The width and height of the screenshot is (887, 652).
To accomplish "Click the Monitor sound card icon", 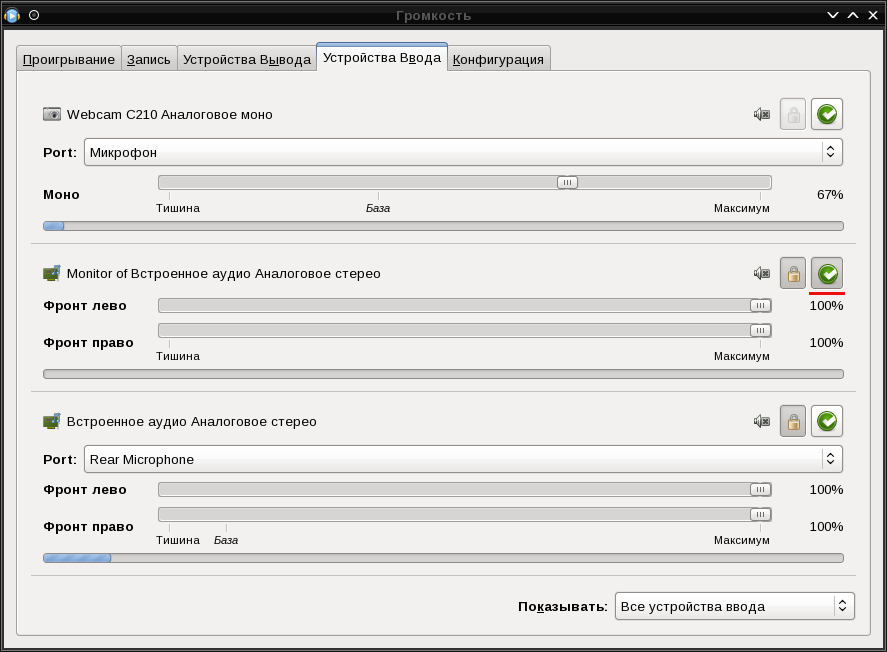I will coord(52,274).
